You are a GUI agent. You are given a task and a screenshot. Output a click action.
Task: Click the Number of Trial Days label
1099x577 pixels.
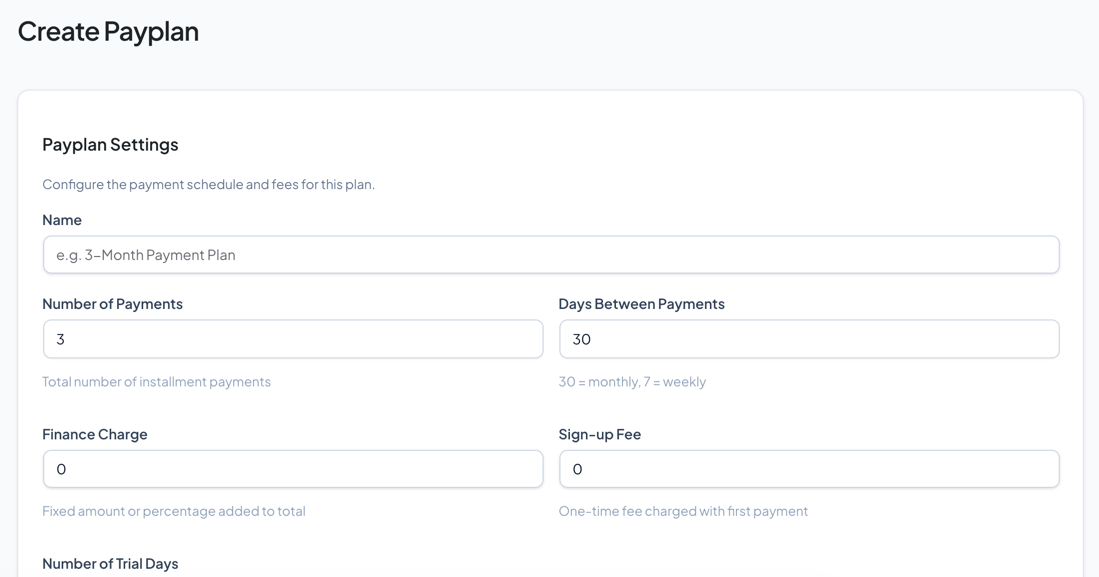[x=112, y=563]
